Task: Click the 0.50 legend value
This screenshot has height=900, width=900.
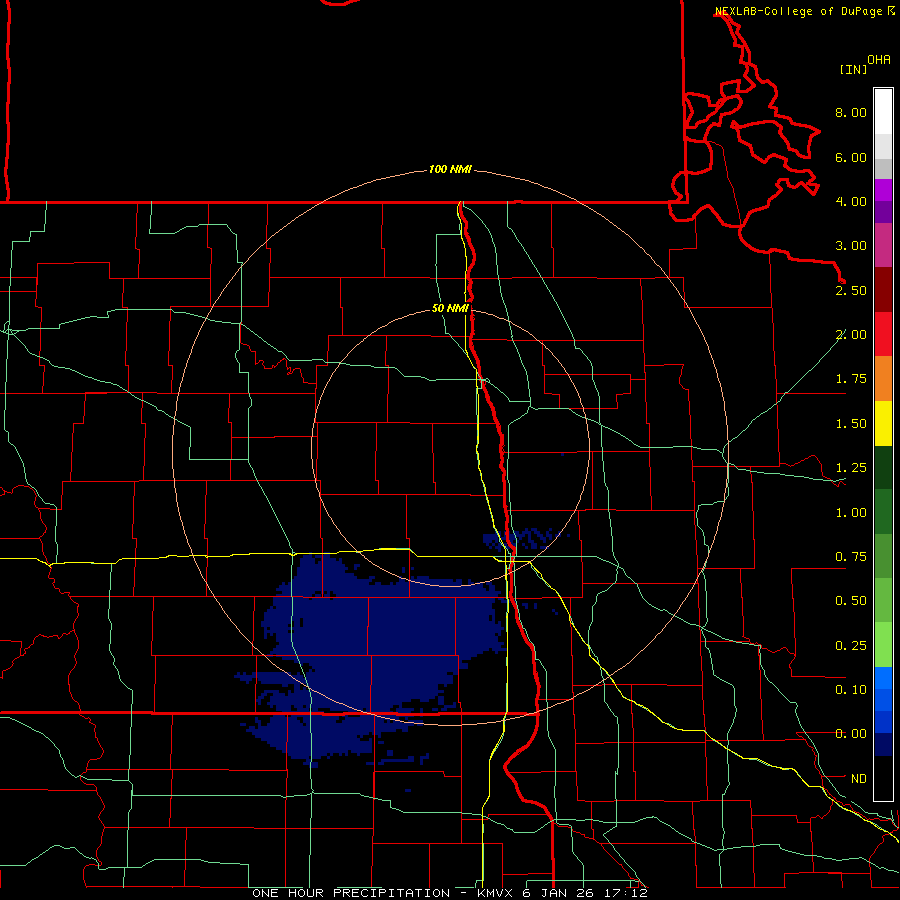Action: click(851, 601)
